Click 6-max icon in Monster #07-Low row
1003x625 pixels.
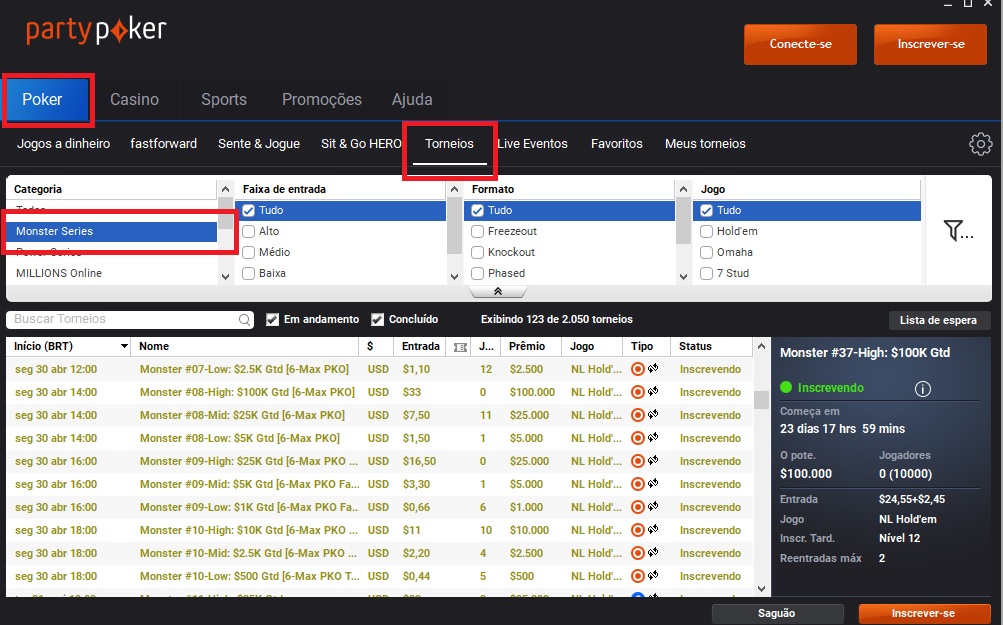click(653, 368)
